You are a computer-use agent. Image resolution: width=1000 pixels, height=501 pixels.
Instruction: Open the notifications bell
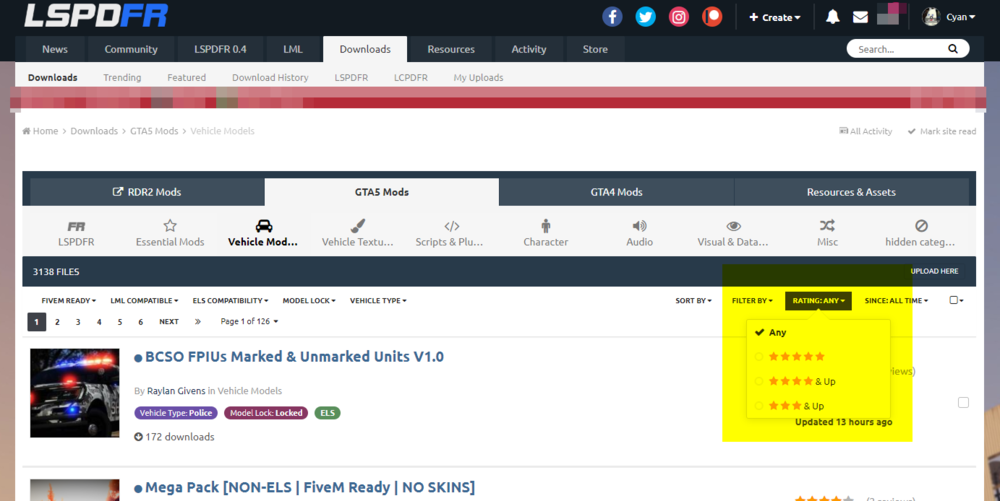[x=832, y=17]
